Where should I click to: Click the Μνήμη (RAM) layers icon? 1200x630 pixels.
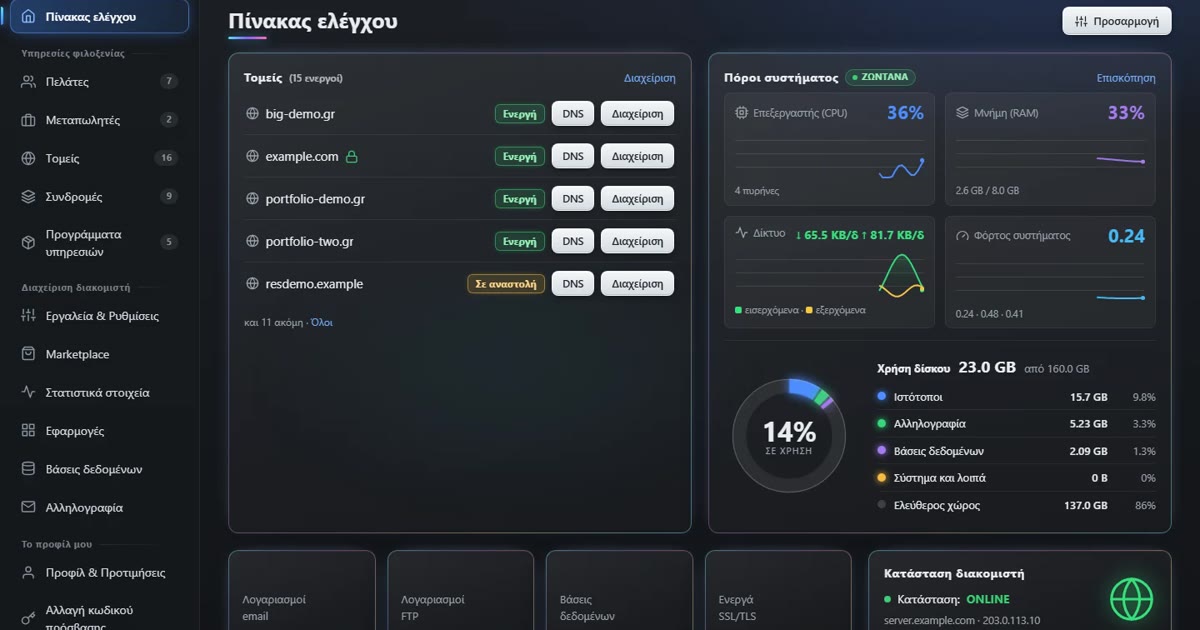[962, 113]
